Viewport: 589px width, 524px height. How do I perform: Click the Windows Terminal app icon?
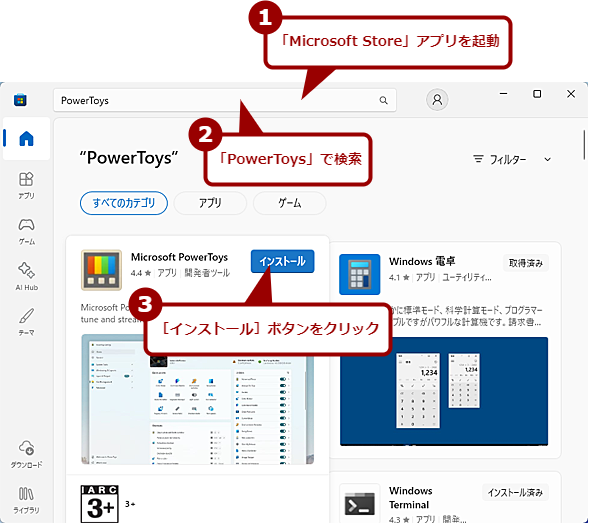[359, 504]
